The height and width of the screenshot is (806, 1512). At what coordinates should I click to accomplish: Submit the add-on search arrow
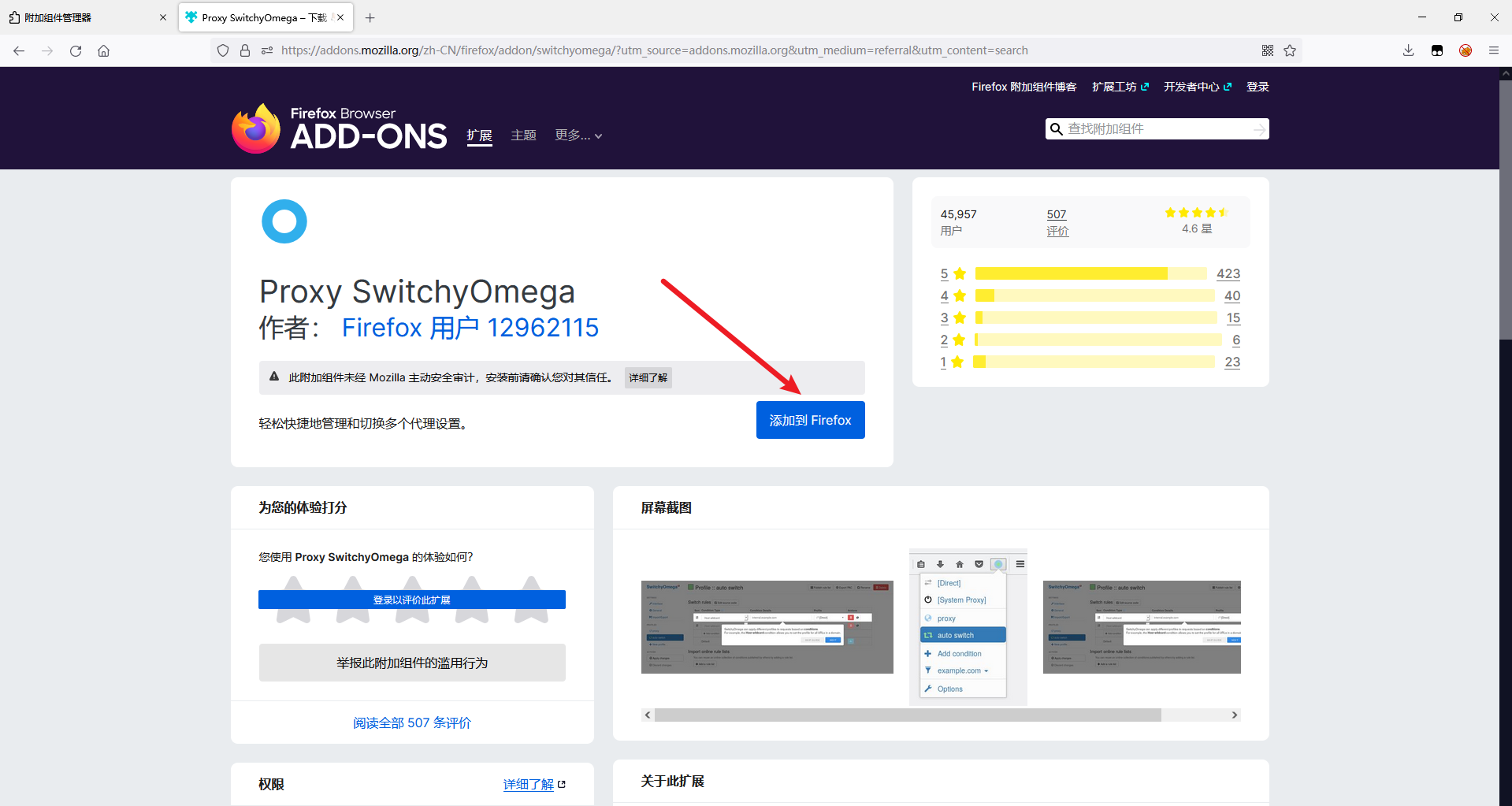(1260, 129)
